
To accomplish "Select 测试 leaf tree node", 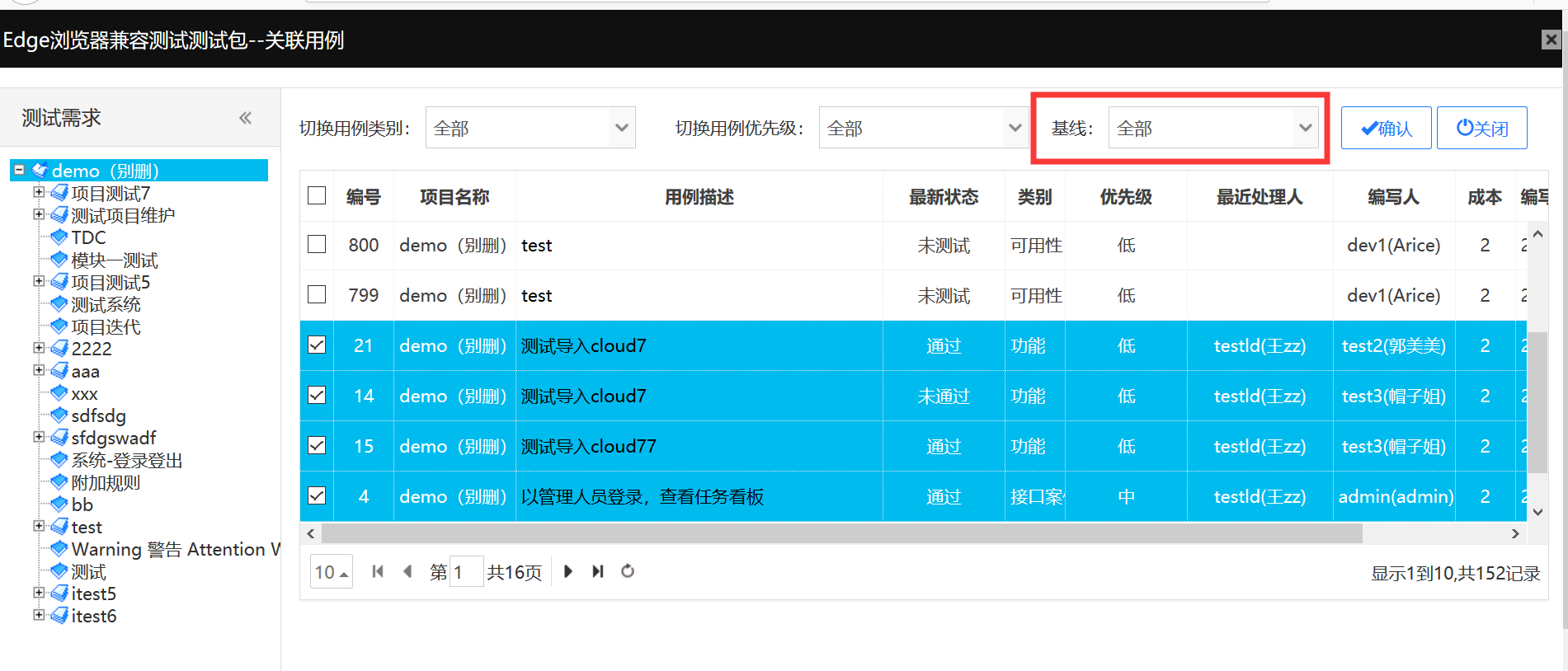I will point(88,571).
